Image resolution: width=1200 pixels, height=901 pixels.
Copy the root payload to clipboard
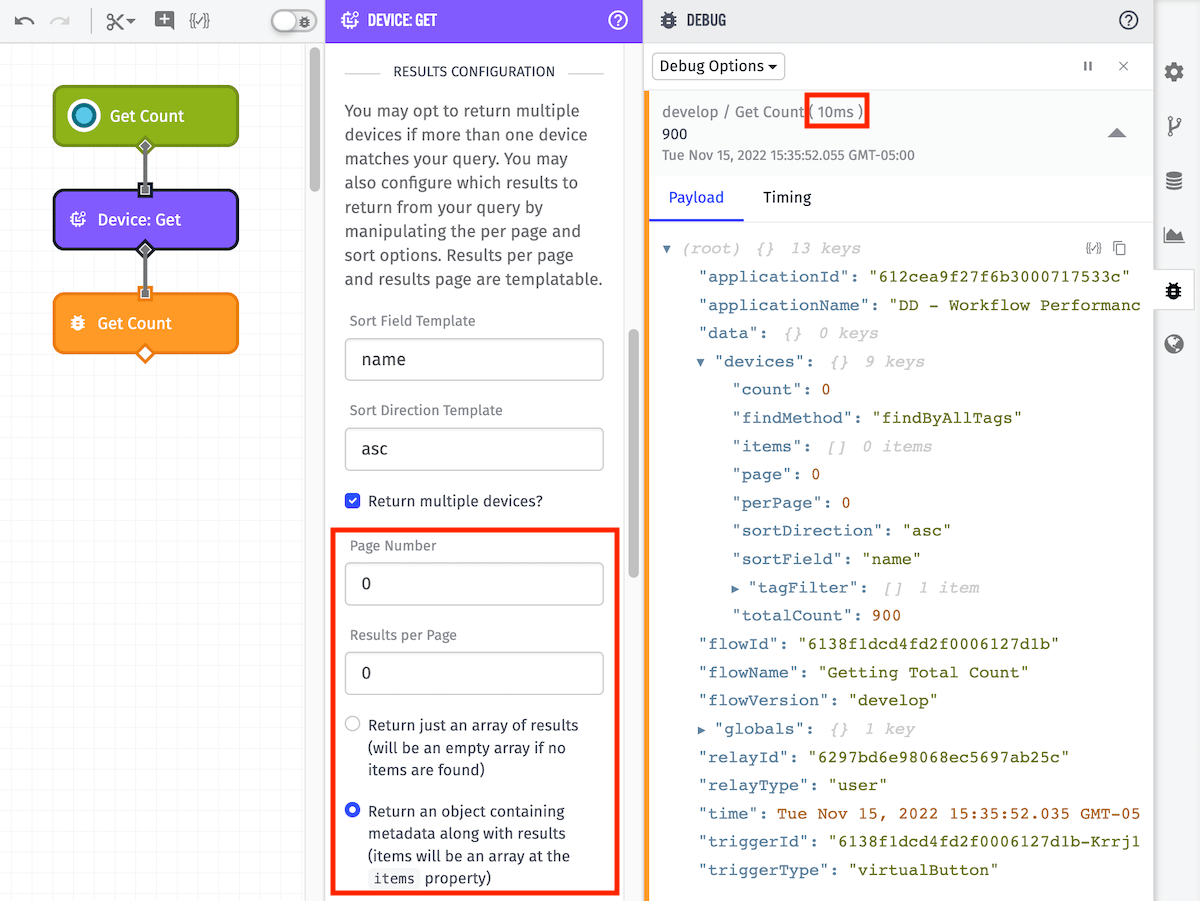pyautogui.click(x=1120, y=248)
